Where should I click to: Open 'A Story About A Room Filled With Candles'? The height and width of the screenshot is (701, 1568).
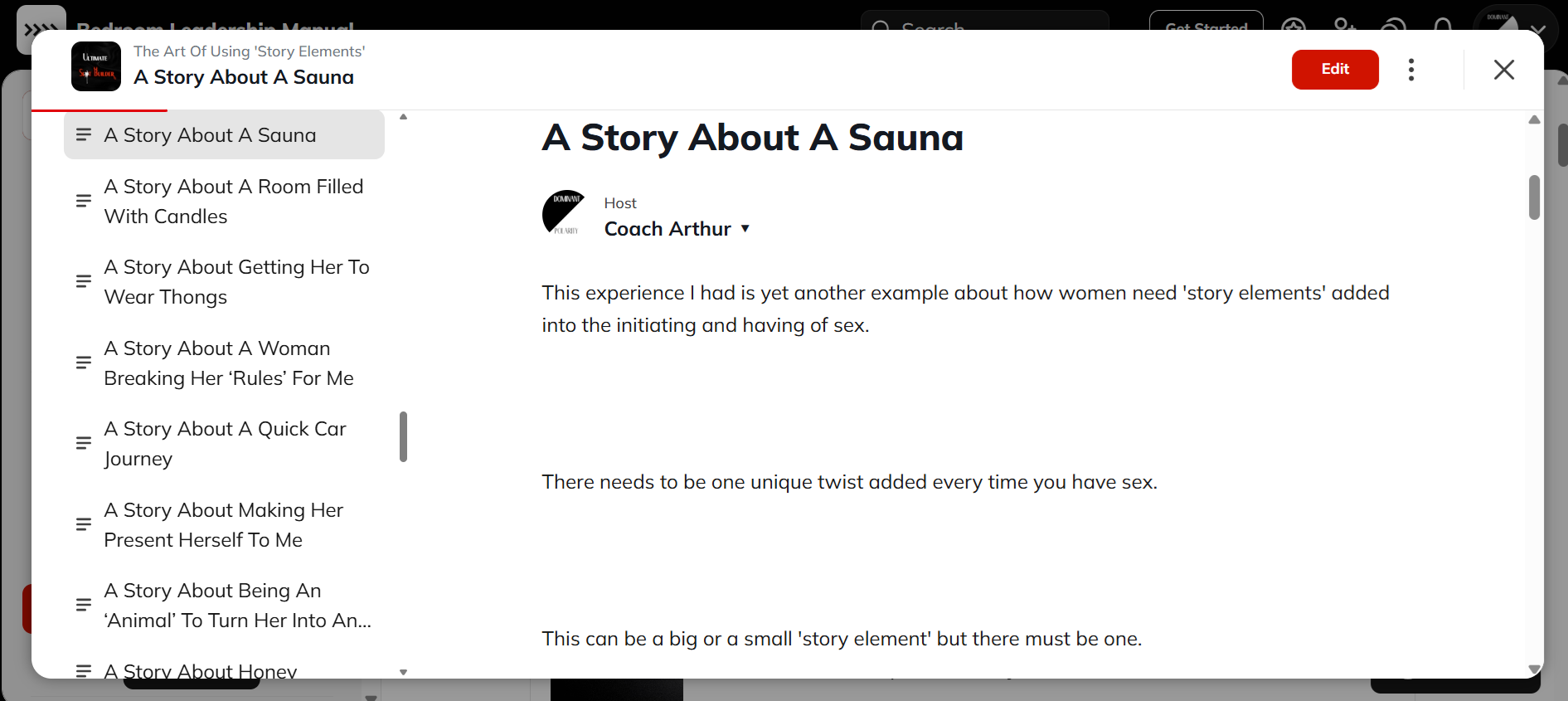pos(233,202)
